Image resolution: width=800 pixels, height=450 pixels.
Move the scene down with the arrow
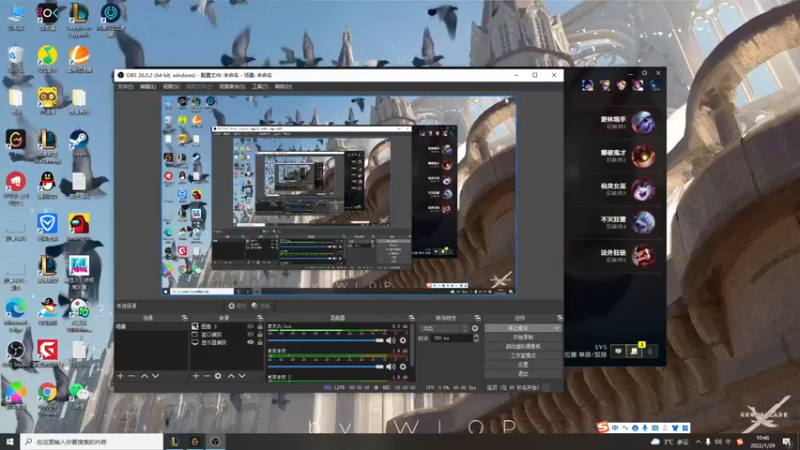coord(156,376)
